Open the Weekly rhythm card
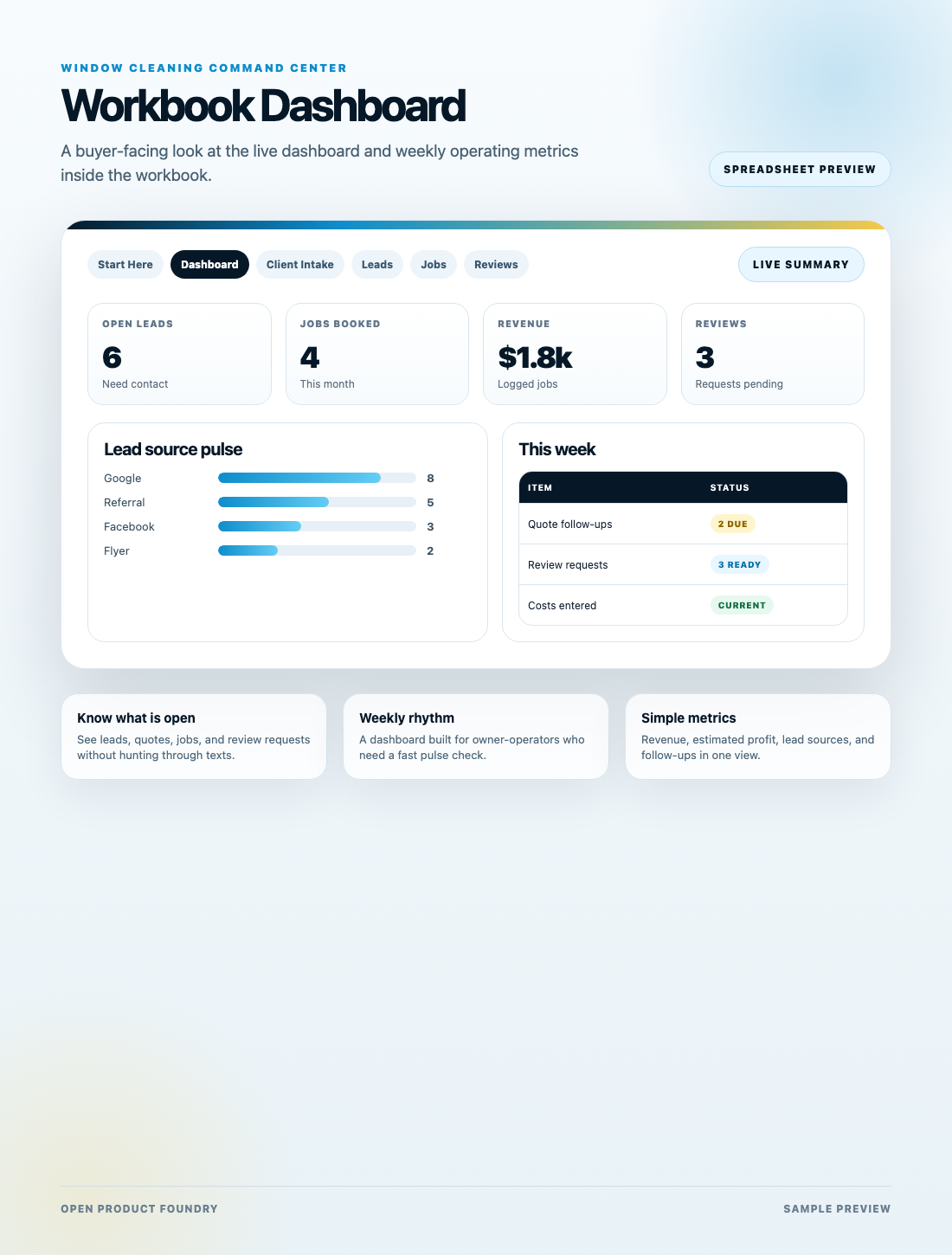This screenshot has width=952, height=1255. (476, 737)
